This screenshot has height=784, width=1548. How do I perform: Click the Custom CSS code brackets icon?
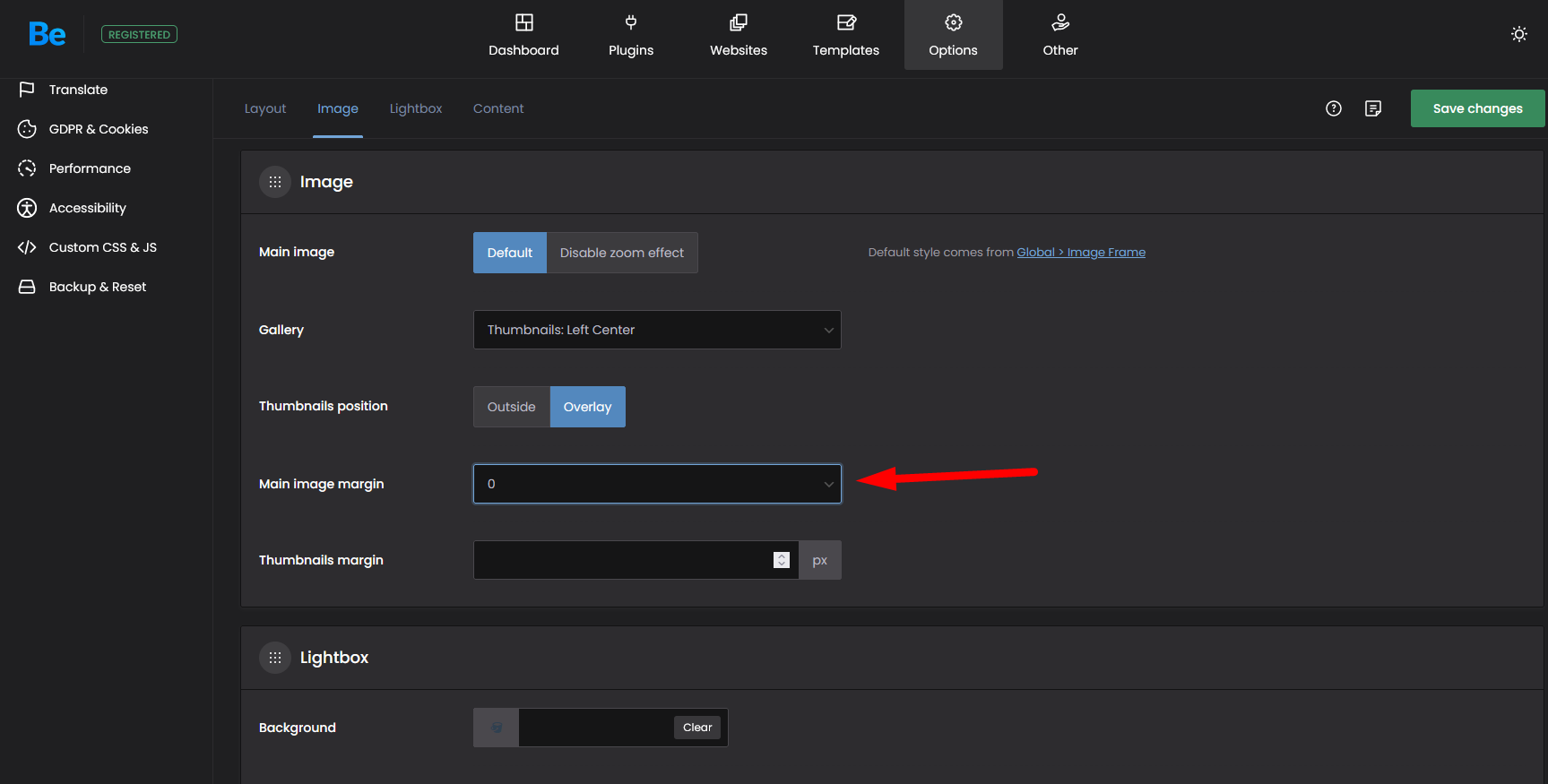pyautogui.click(x=27, y=247)
